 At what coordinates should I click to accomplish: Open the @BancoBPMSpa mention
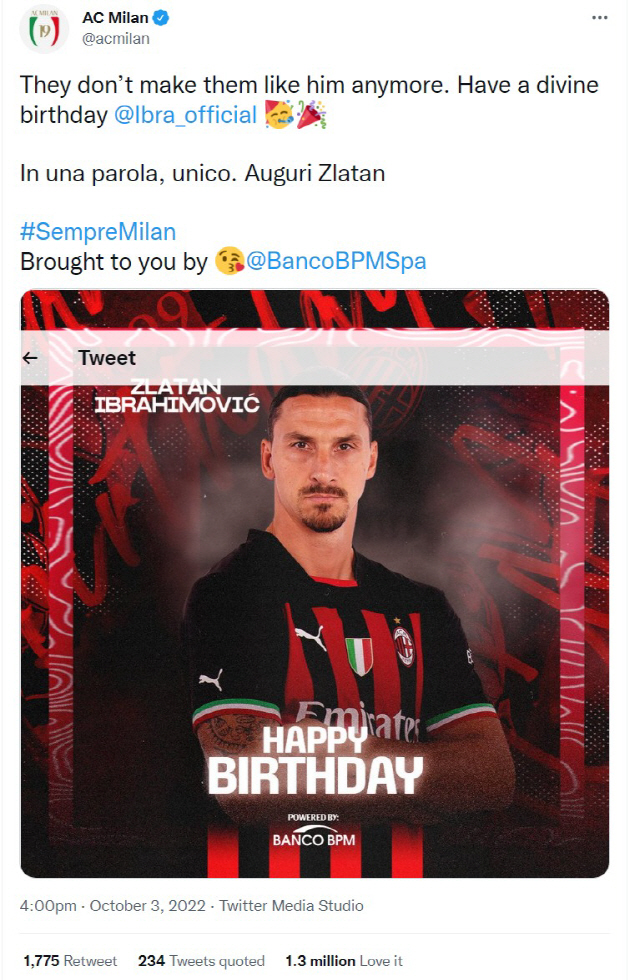[336, 261]
